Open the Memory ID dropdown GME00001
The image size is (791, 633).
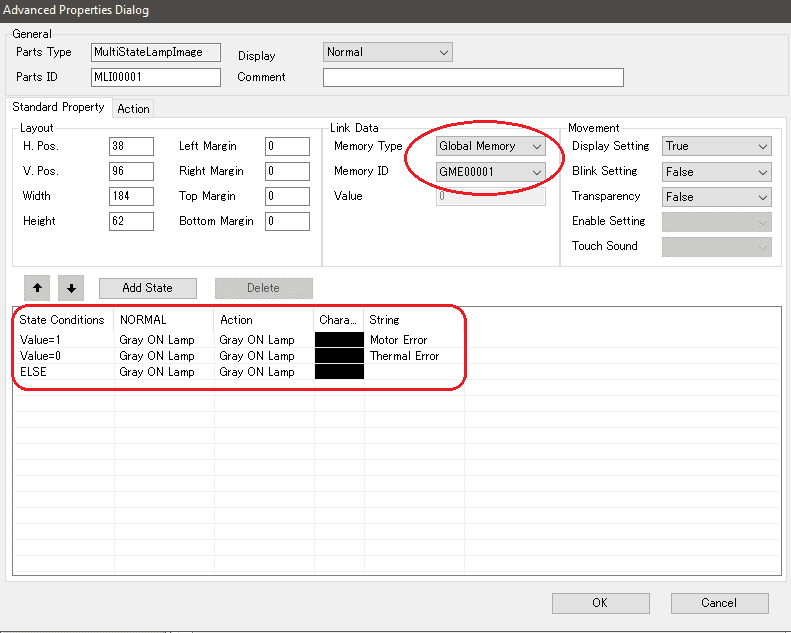point(490,172)
